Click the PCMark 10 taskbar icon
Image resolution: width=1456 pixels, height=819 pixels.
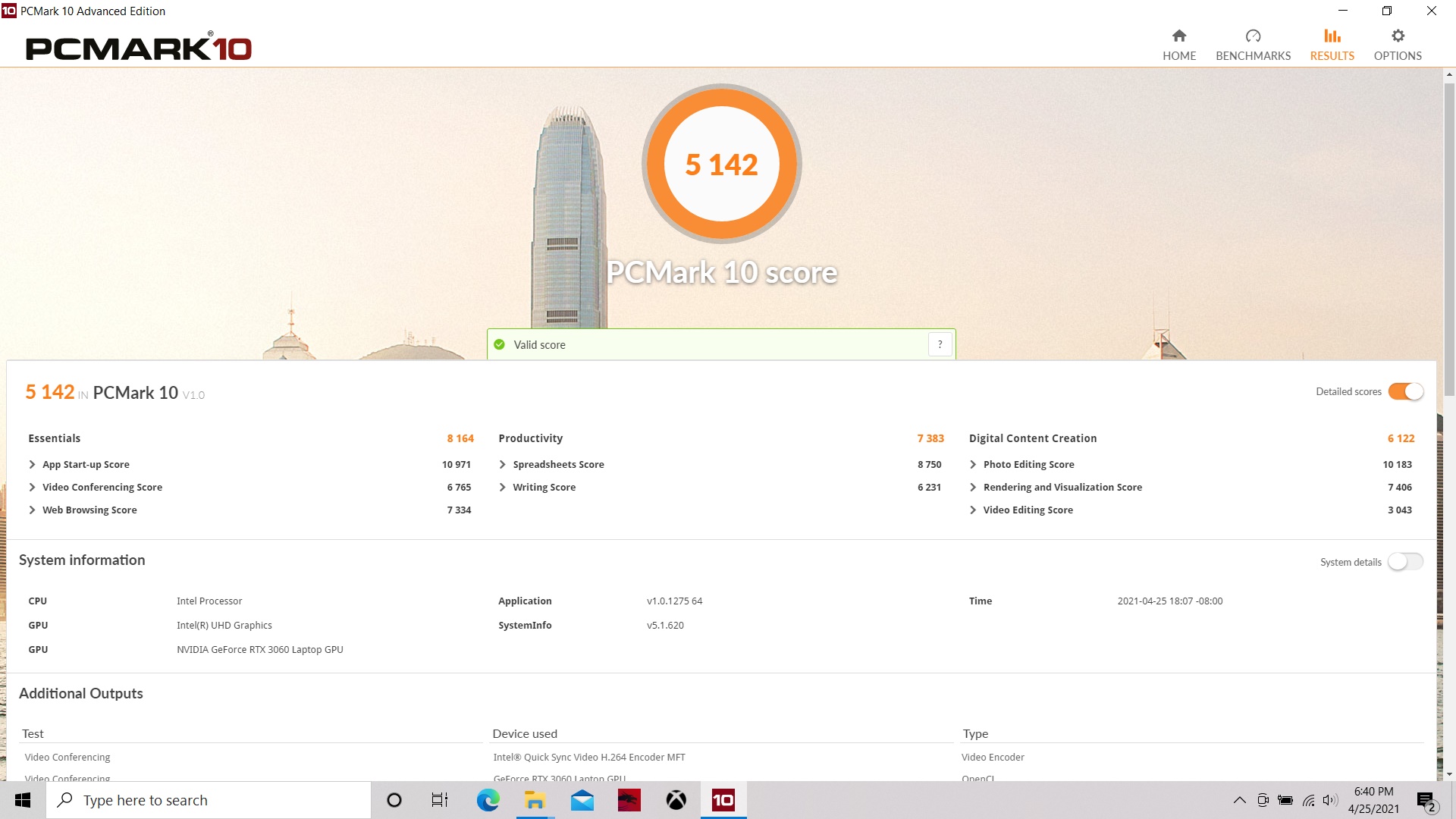click(723, 800)
